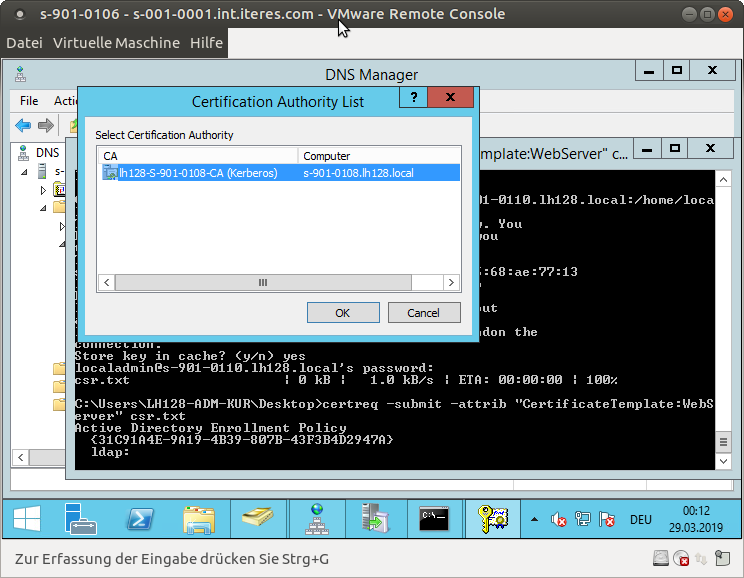Open the Hilfe menu
744x578 pixels.
point(206,43)
